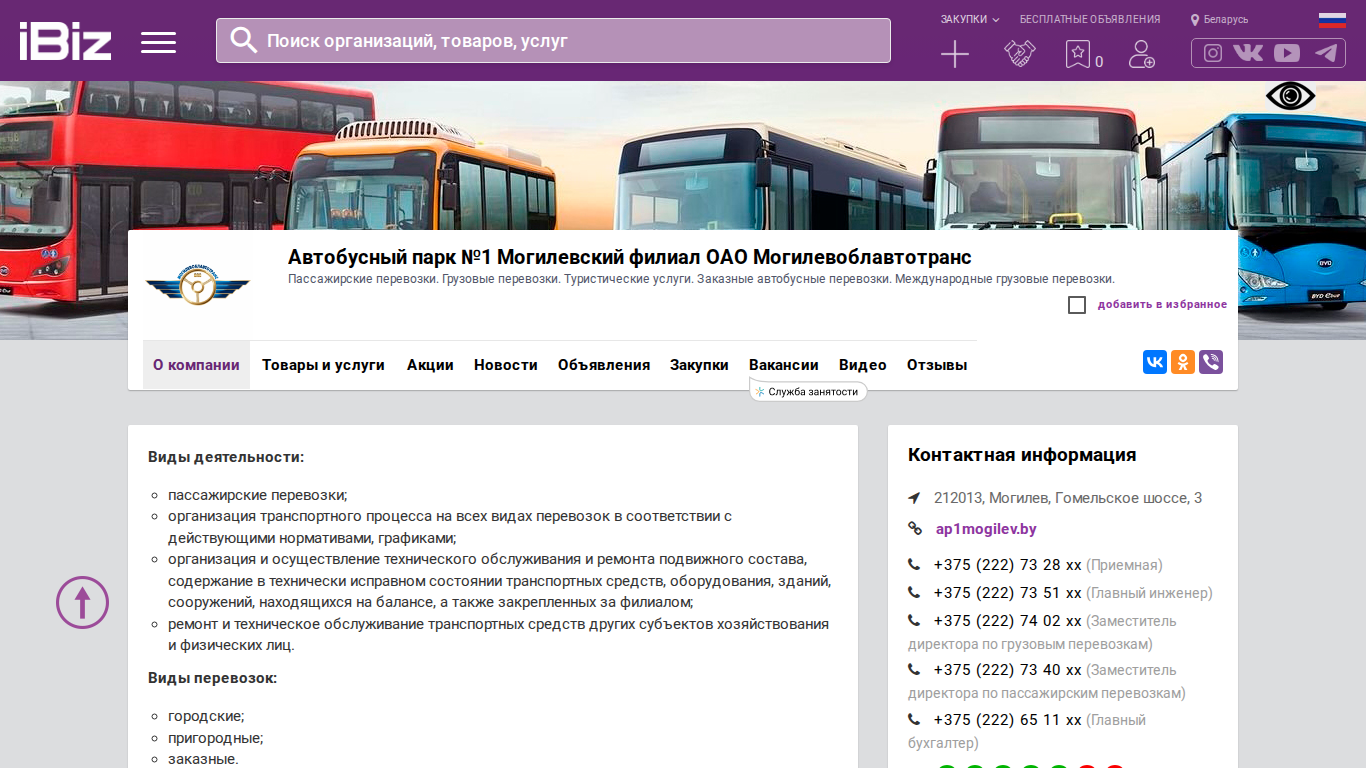Open the VK page in the header social box

tap(1248, 53)
